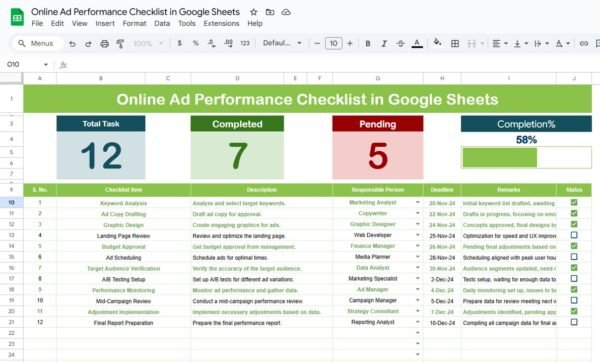600x363 pixels.
Task: Open the Data menu
Action: (x=162, y=23)
